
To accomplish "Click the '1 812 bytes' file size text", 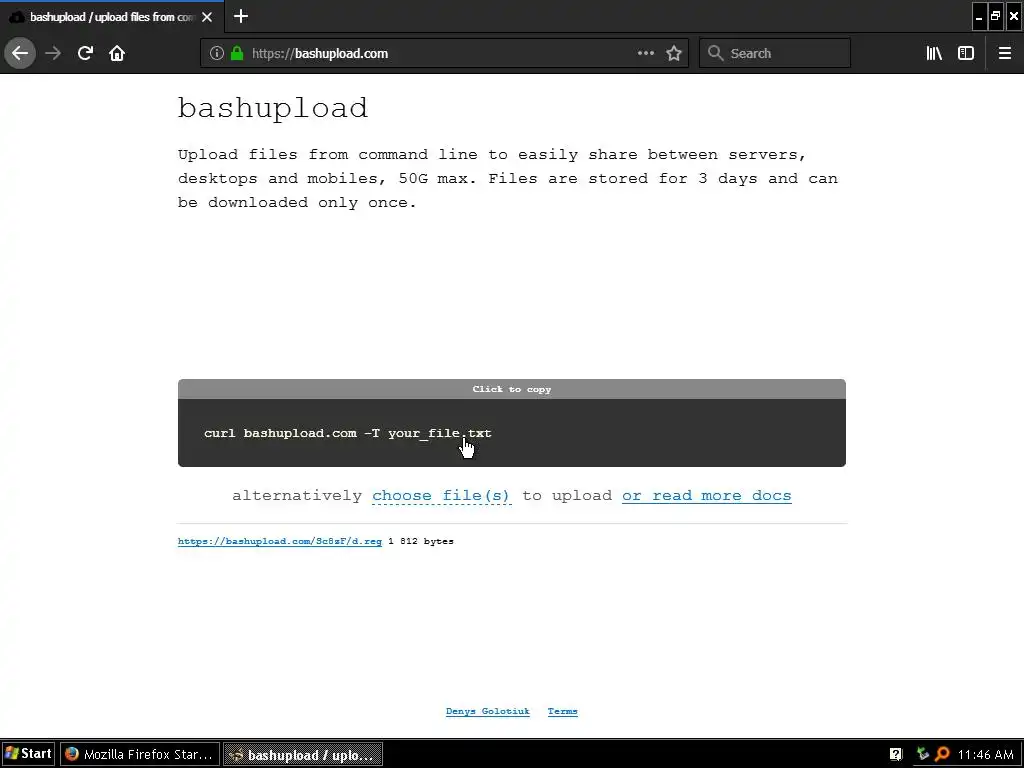I will 421,541.
